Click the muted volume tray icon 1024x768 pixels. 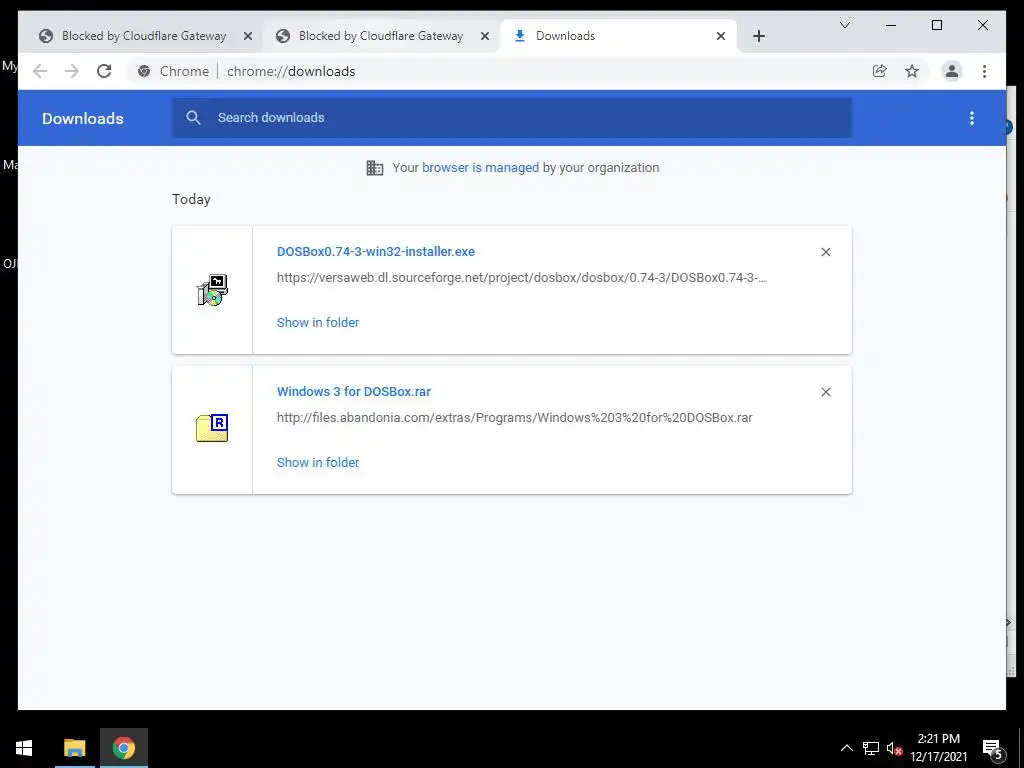(894, 748)
